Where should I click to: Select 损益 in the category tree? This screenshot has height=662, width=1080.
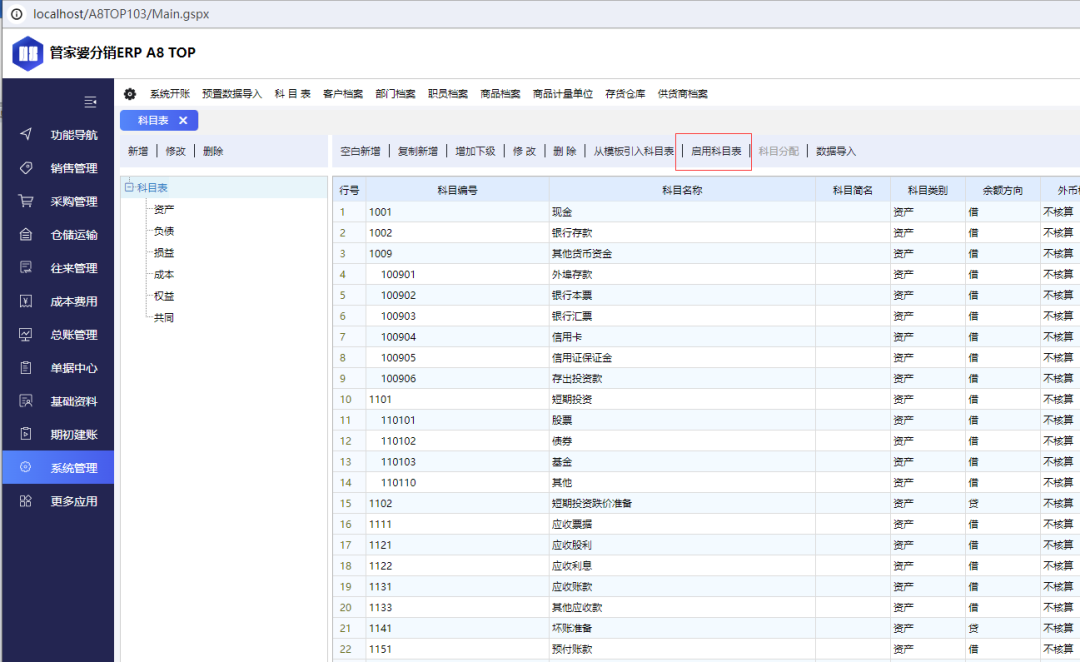click(x=163, y=253)
